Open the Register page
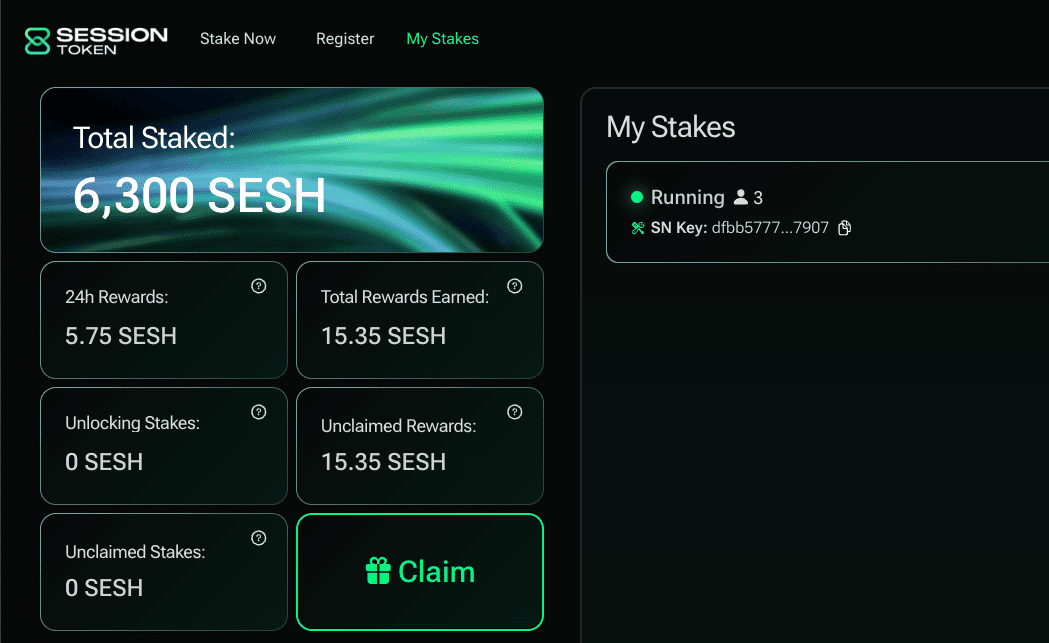This screenshot has width=1049, height=643. 345,39
